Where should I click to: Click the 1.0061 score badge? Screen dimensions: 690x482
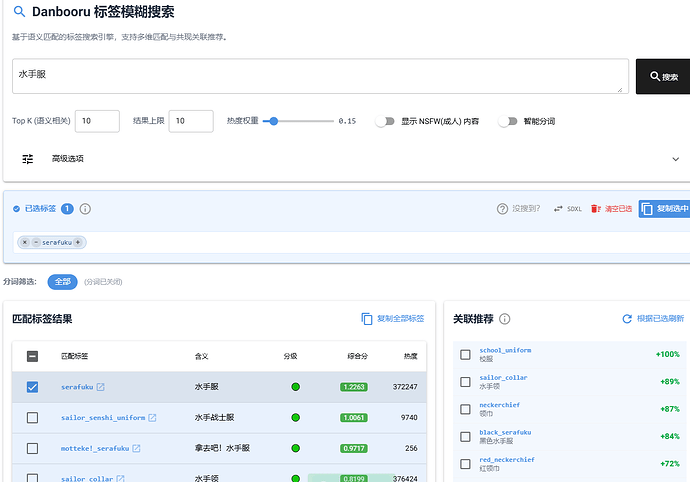tap(354, 418)
